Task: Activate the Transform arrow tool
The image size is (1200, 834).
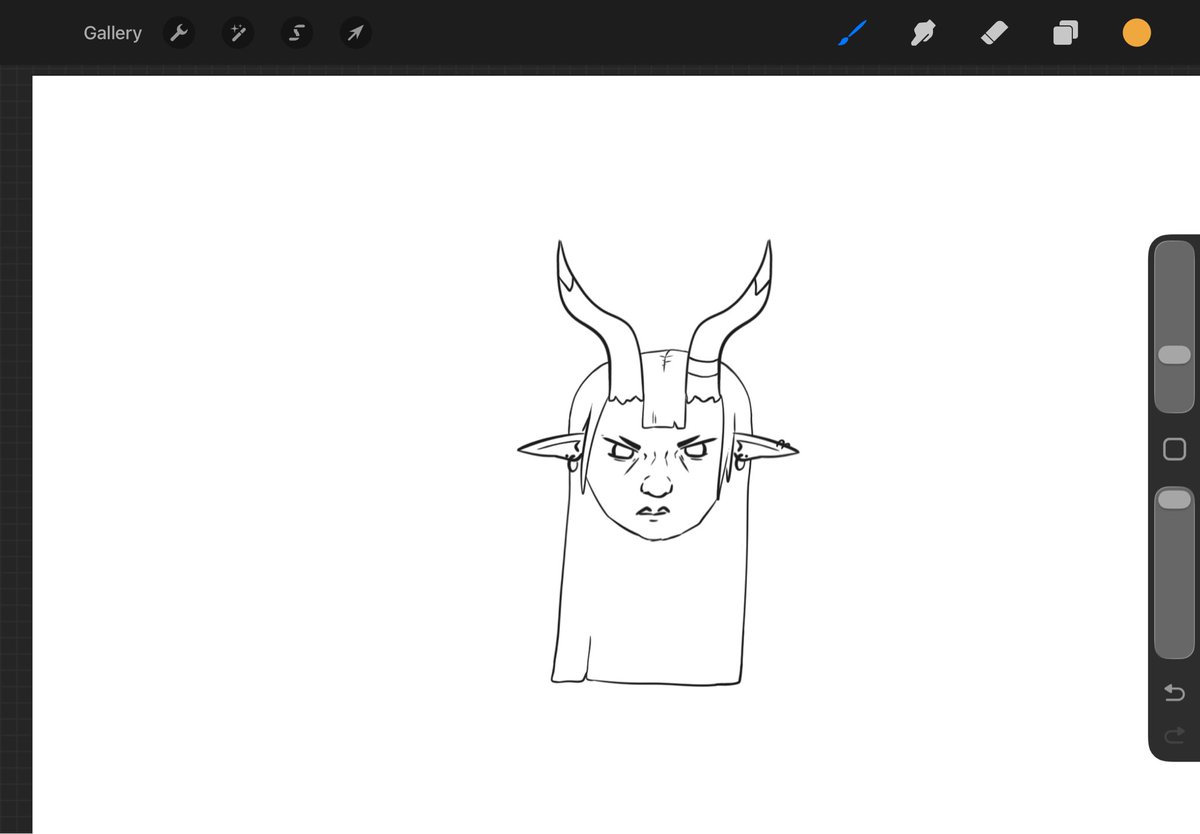Action: [x=355, y=33]
